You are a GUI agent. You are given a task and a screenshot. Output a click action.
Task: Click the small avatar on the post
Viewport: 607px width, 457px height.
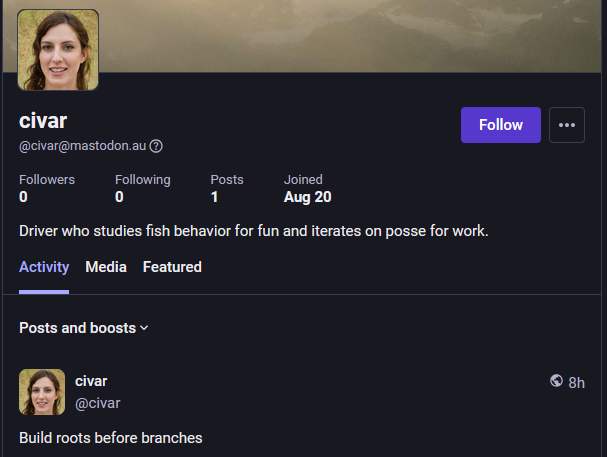tap(42, 392)
